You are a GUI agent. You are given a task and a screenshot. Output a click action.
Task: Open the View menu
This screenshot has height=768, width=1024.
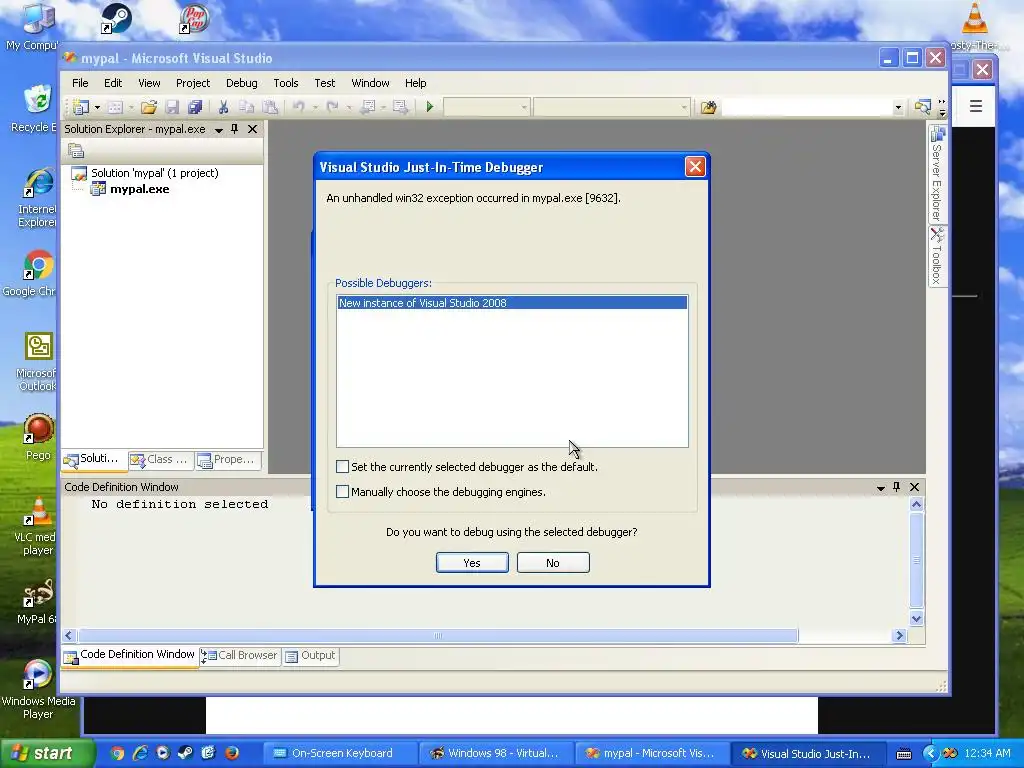[149, 83]
